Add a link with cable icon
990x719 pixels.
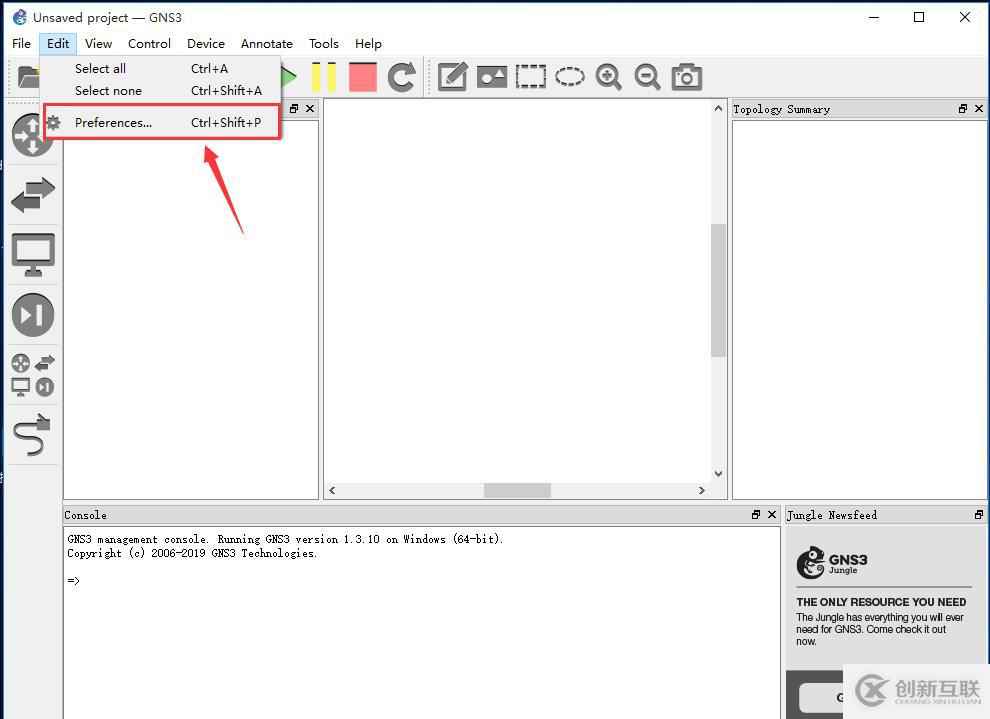[x=31, y=434]
